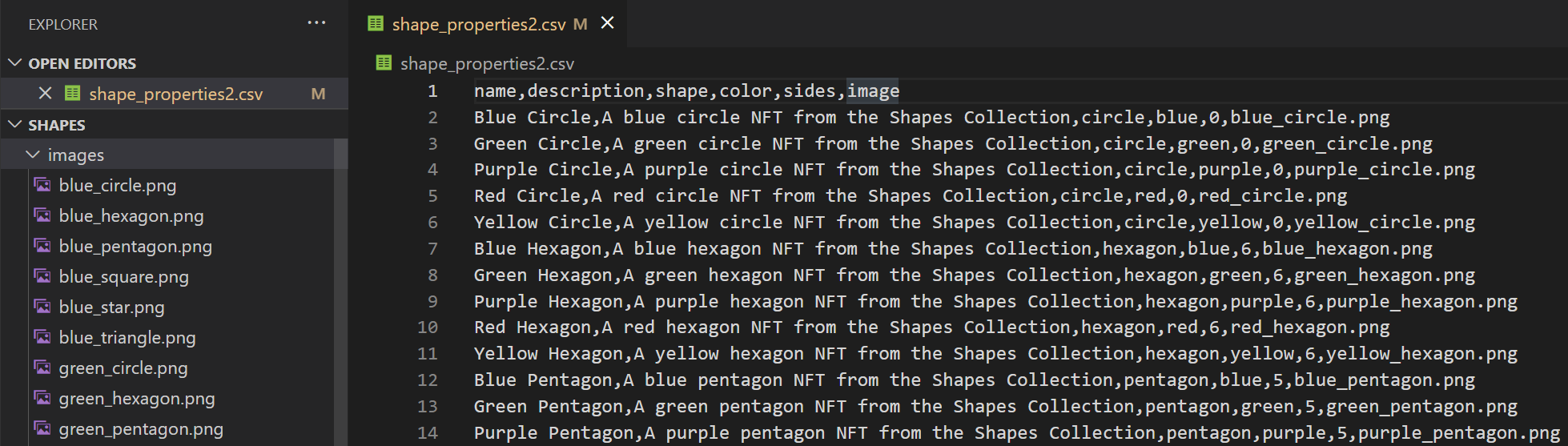Click 'yellow_circle.png' on line 6
1568x446 pixels.
pos(1385,223)
